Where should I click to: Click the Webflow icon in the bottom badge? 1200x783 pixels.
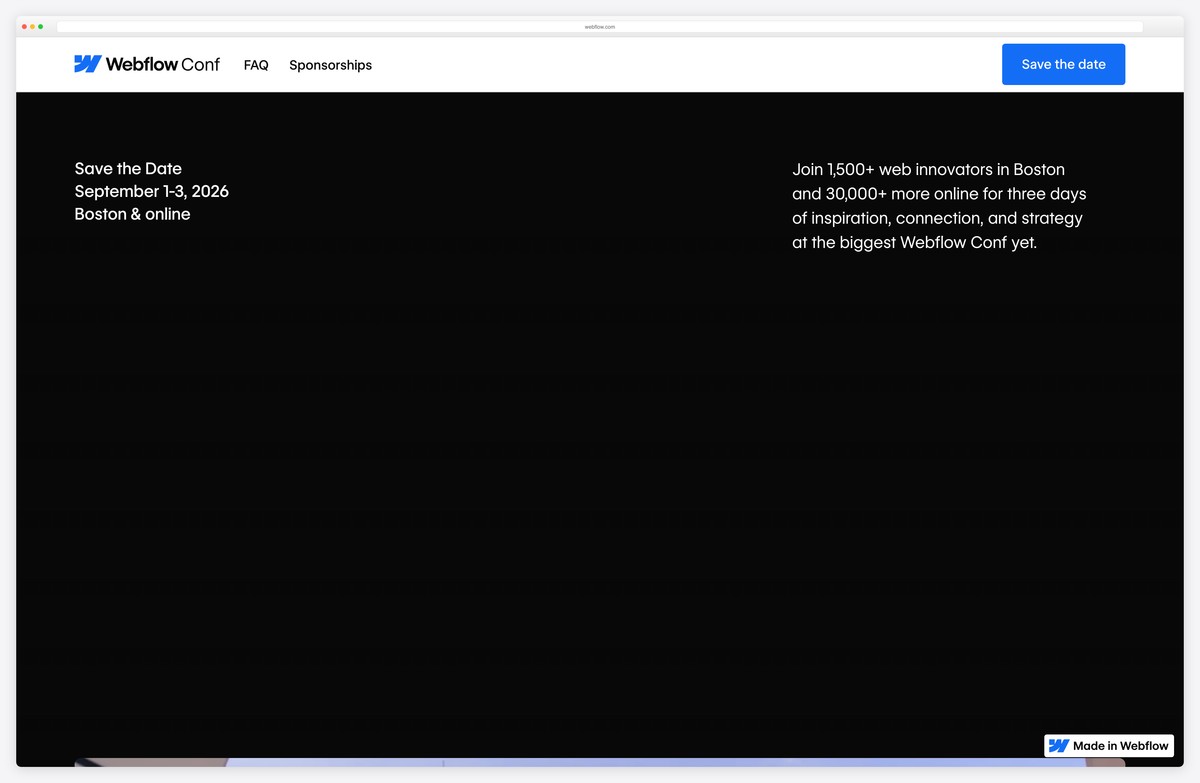1058,746
